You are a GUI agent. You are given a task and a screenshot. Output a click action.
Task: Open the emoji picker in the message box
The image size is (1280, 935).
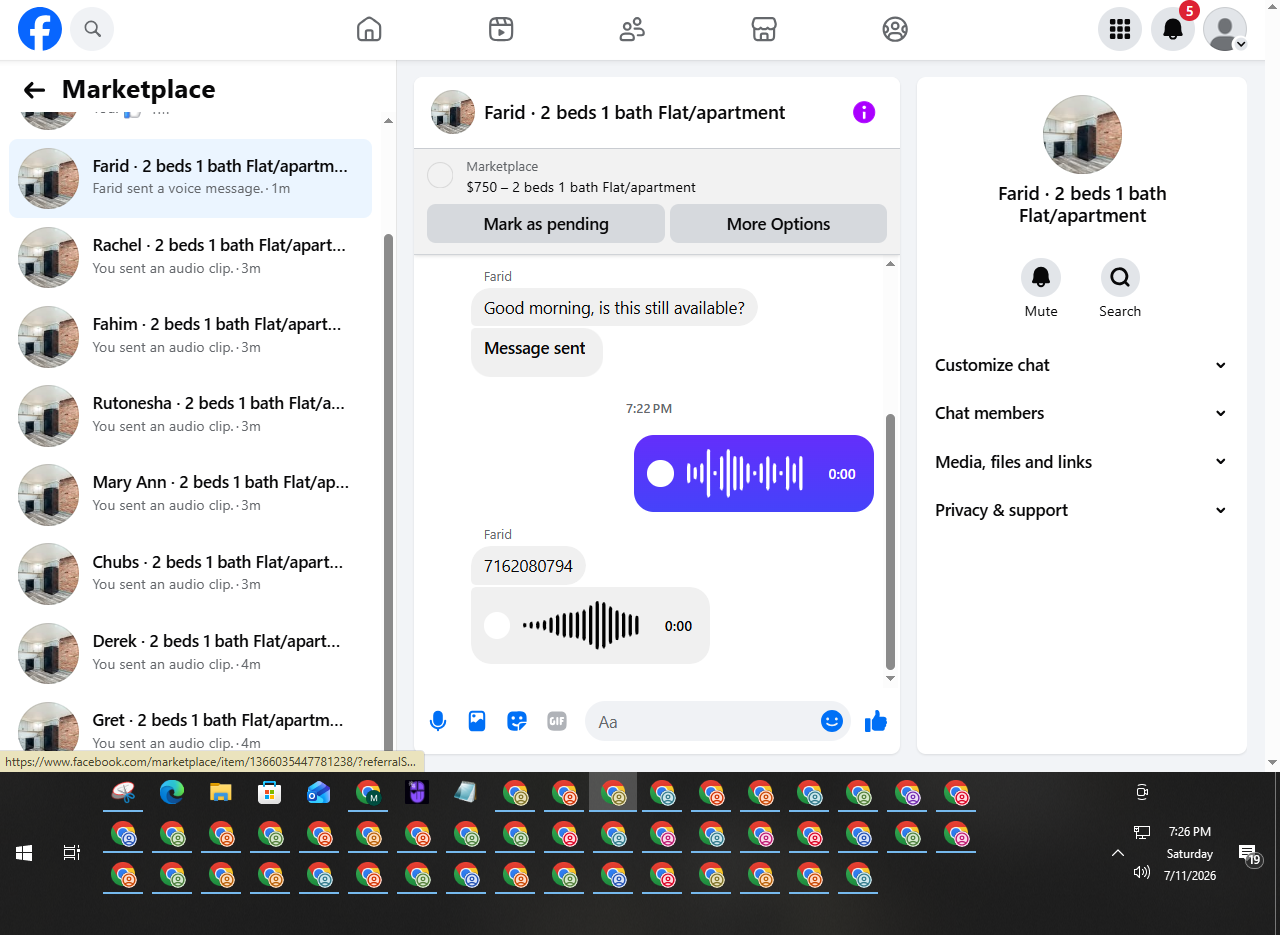tap(832, 721)
